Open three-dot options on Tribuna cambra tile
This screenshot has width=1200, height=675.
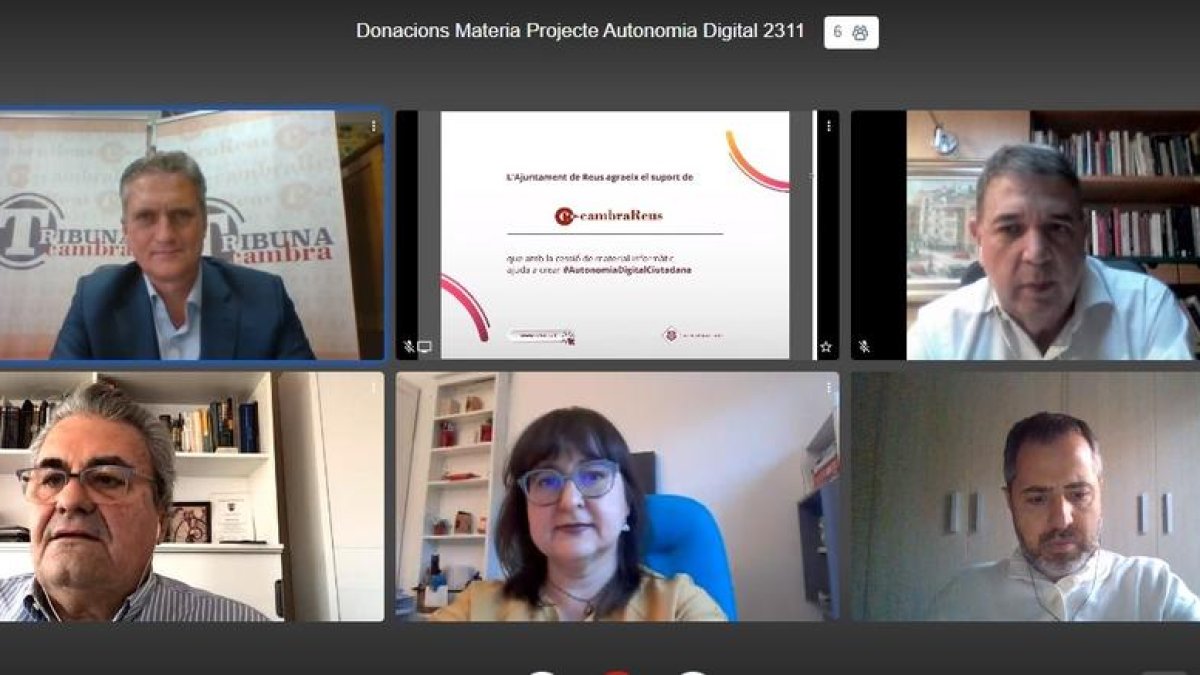click(373, 126)
